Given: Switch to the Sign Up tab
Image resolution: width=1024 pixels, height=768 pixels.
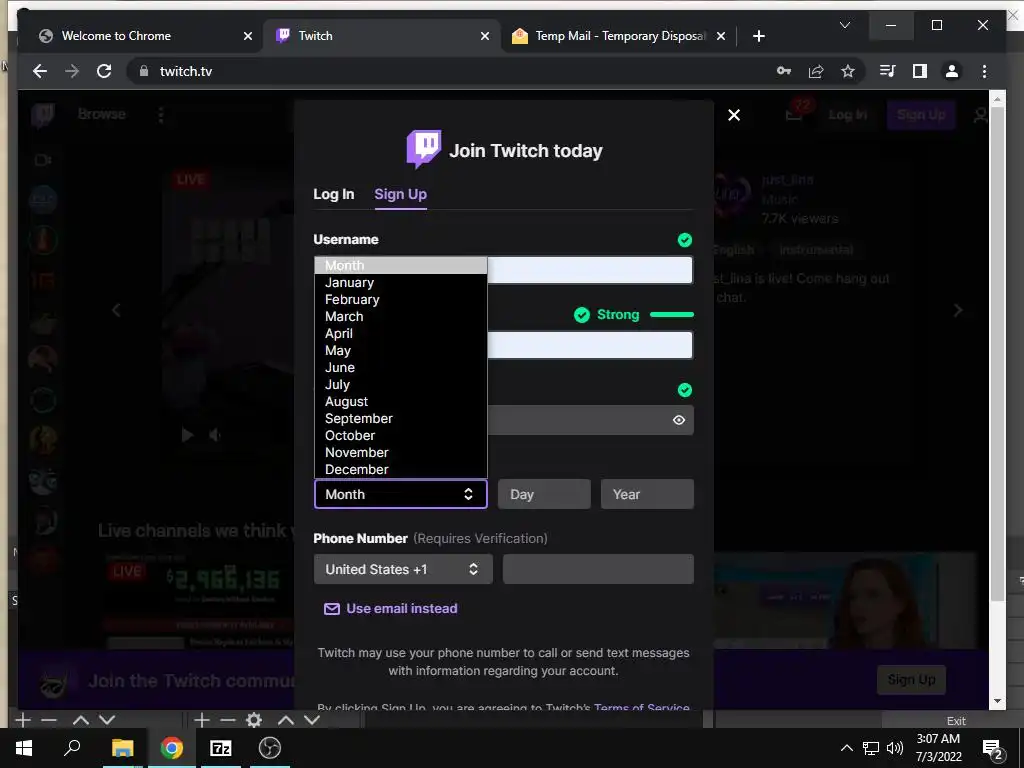Looking at the screenshot, I should pyautogui.click(x=400, y=195).
